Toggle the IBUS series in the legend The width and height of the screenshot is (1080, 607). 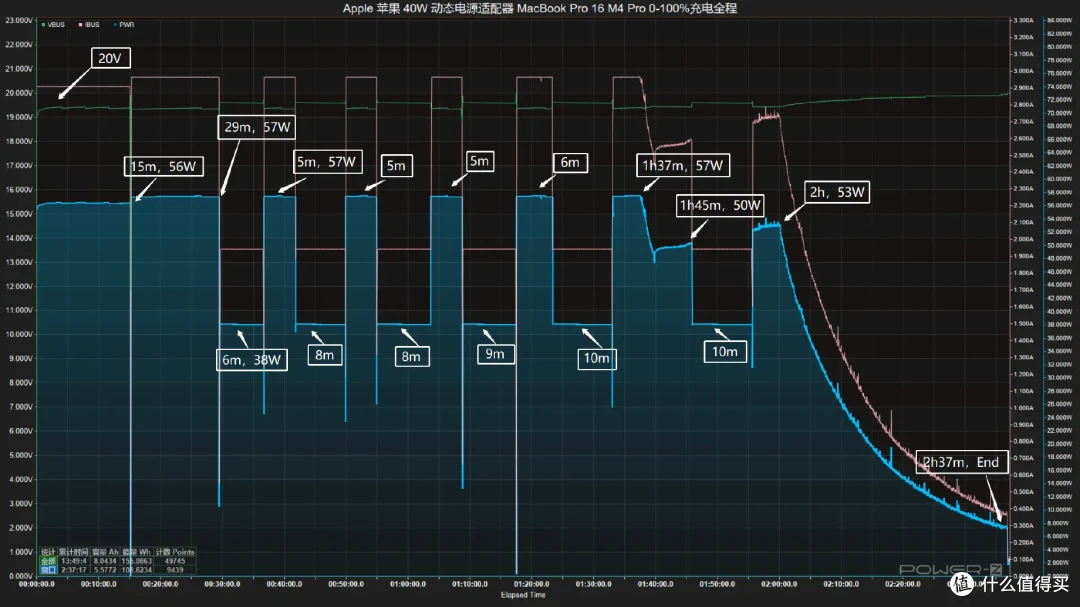pos(89,25)
